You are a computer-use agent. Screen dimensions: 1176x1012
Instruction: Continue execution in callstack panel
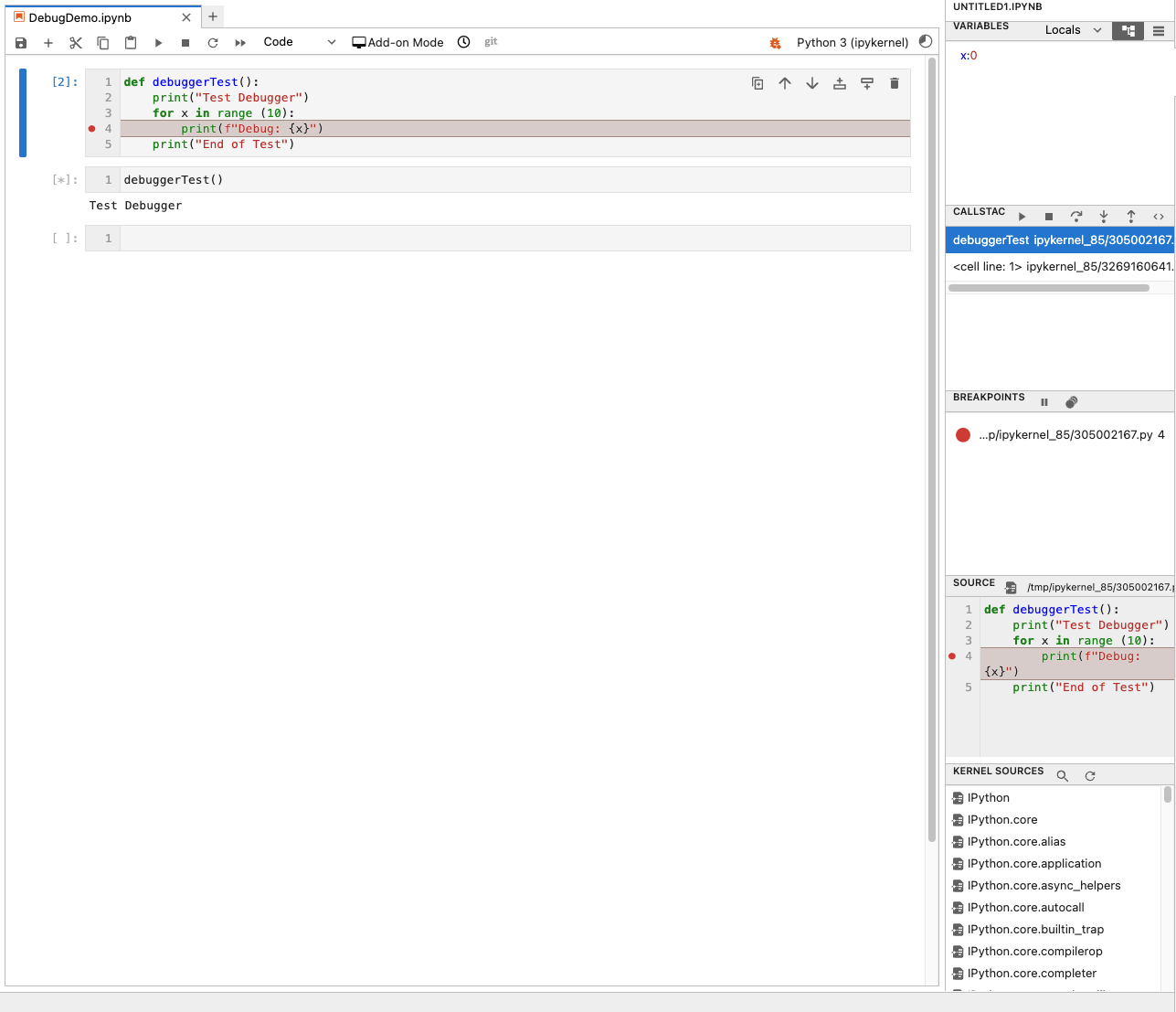pos(1022,217)
